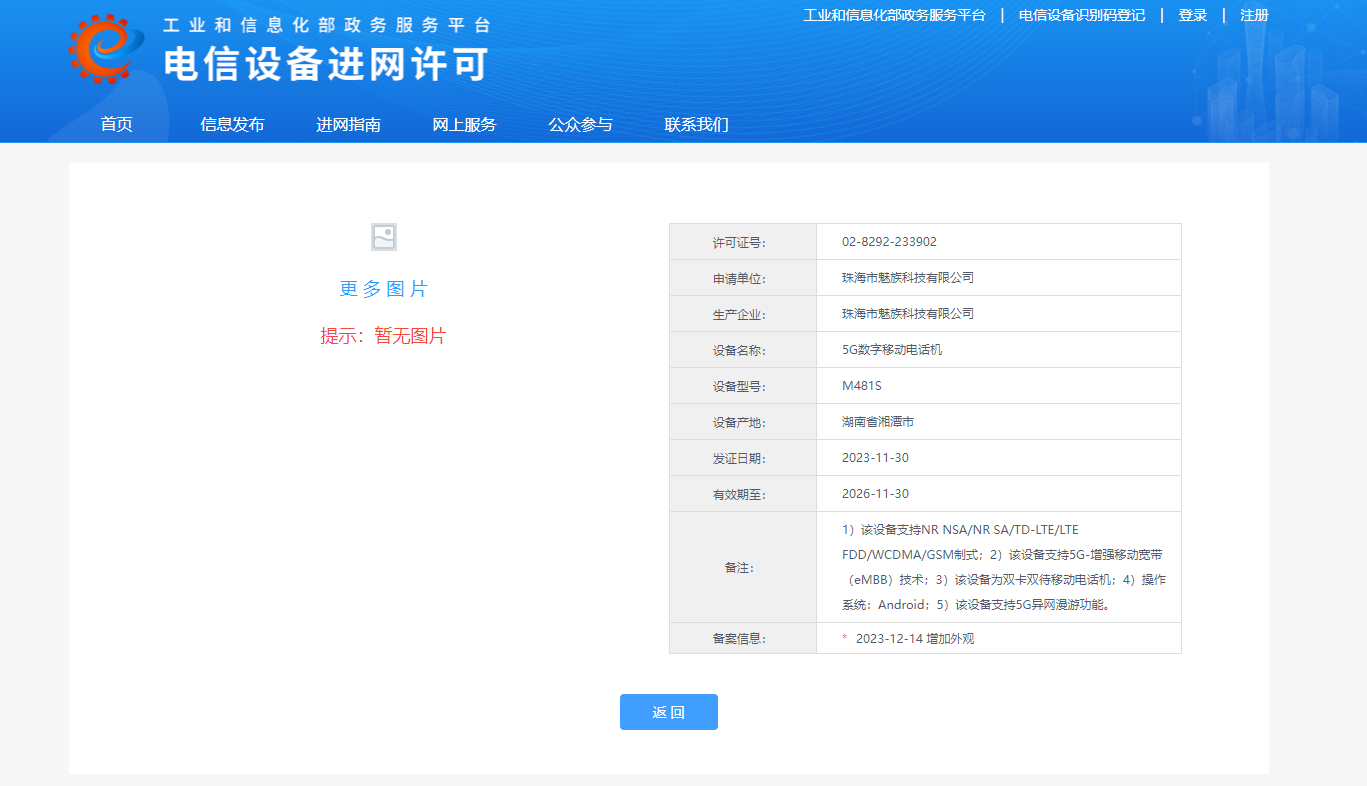
Task: Click the 电信设备进网许可 header title
Action: [326, 64]
